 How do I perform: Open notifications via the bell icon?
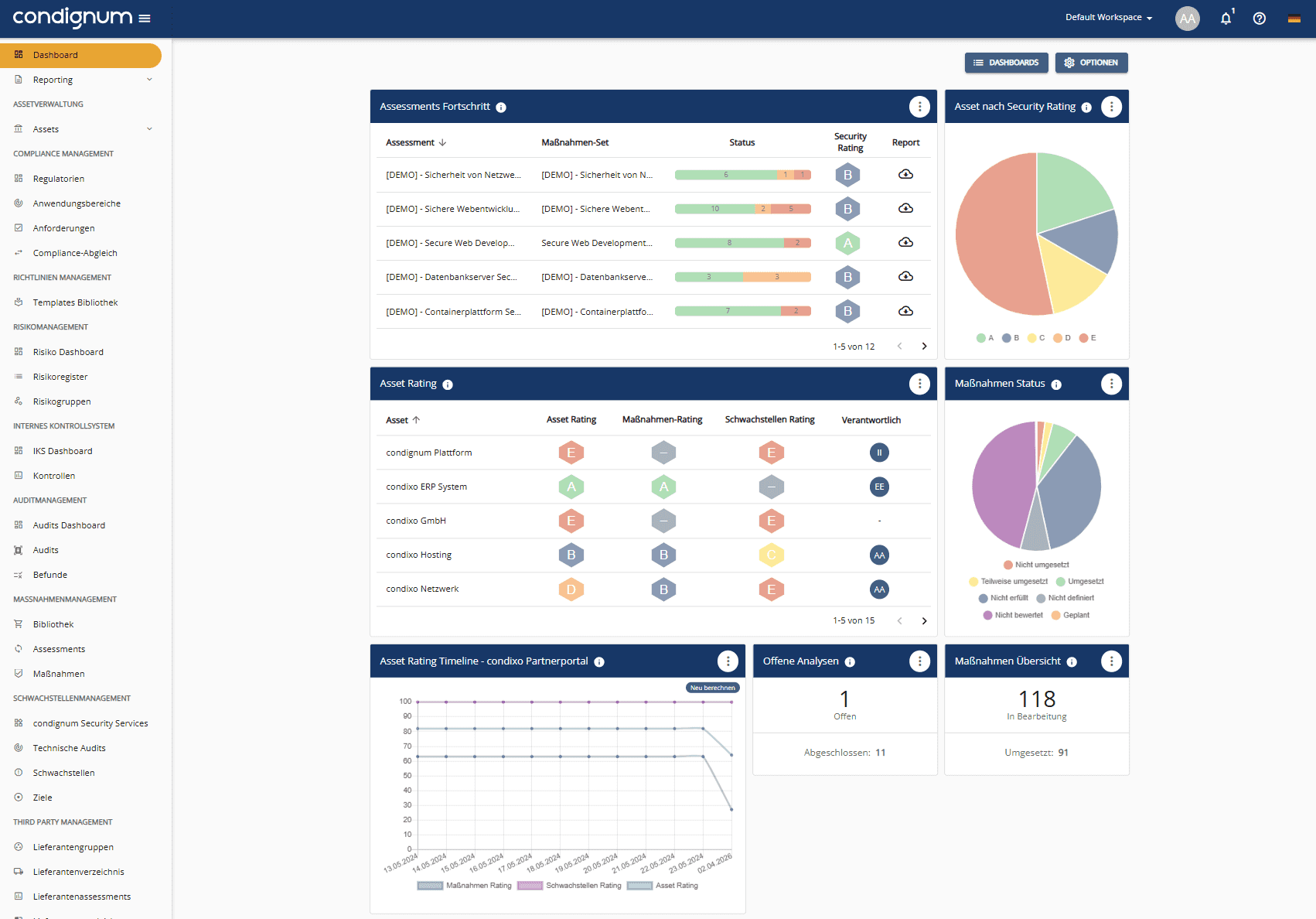1225,18
